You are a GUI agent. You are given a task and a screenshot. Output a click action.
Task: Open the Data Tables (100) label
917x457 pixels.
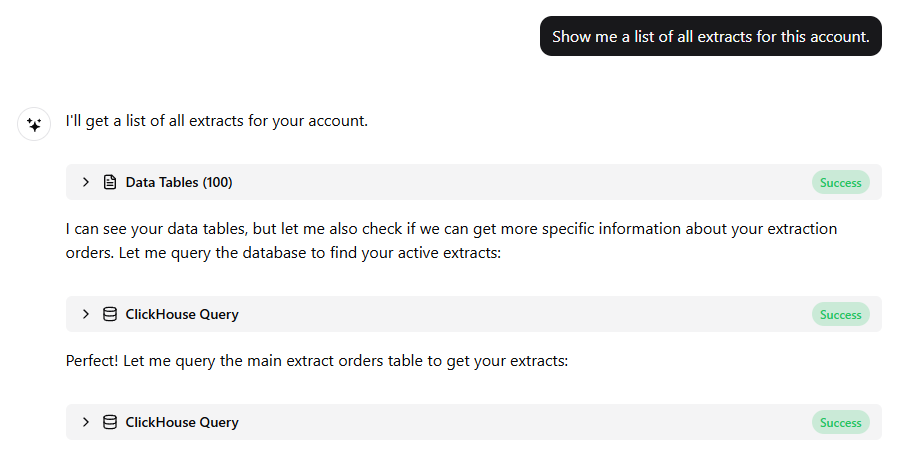pyautogui.click(x=179, y=183)
